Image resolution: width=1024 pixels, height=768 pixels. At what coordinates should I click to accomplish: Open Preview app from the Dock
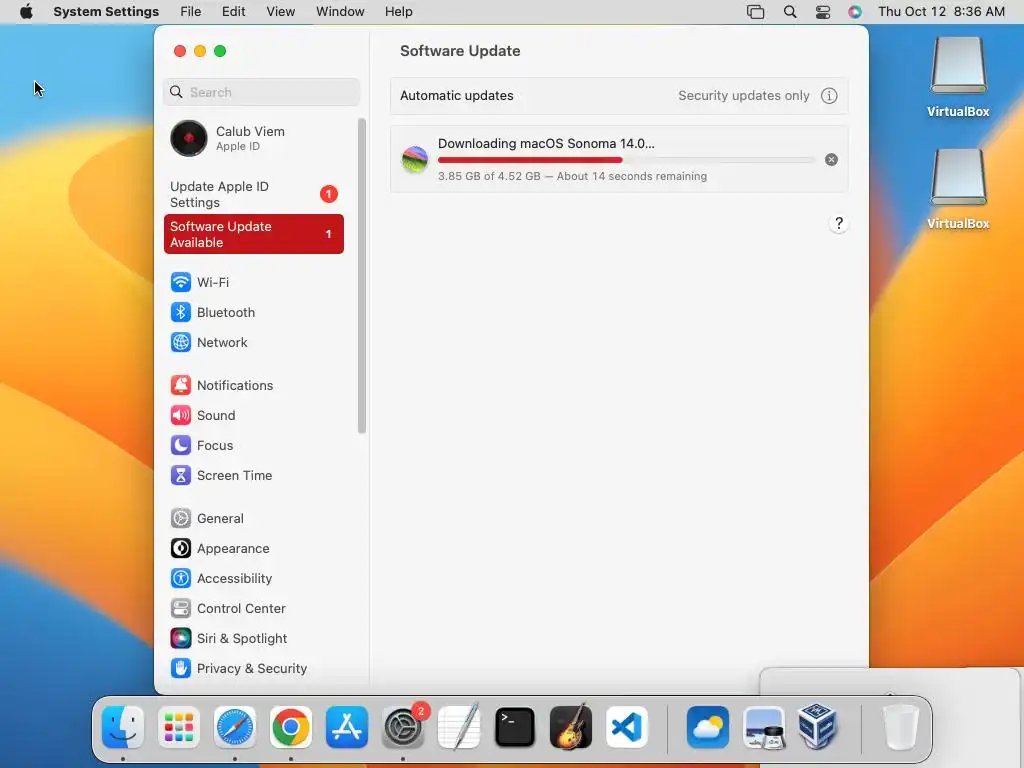pos(764,727)
